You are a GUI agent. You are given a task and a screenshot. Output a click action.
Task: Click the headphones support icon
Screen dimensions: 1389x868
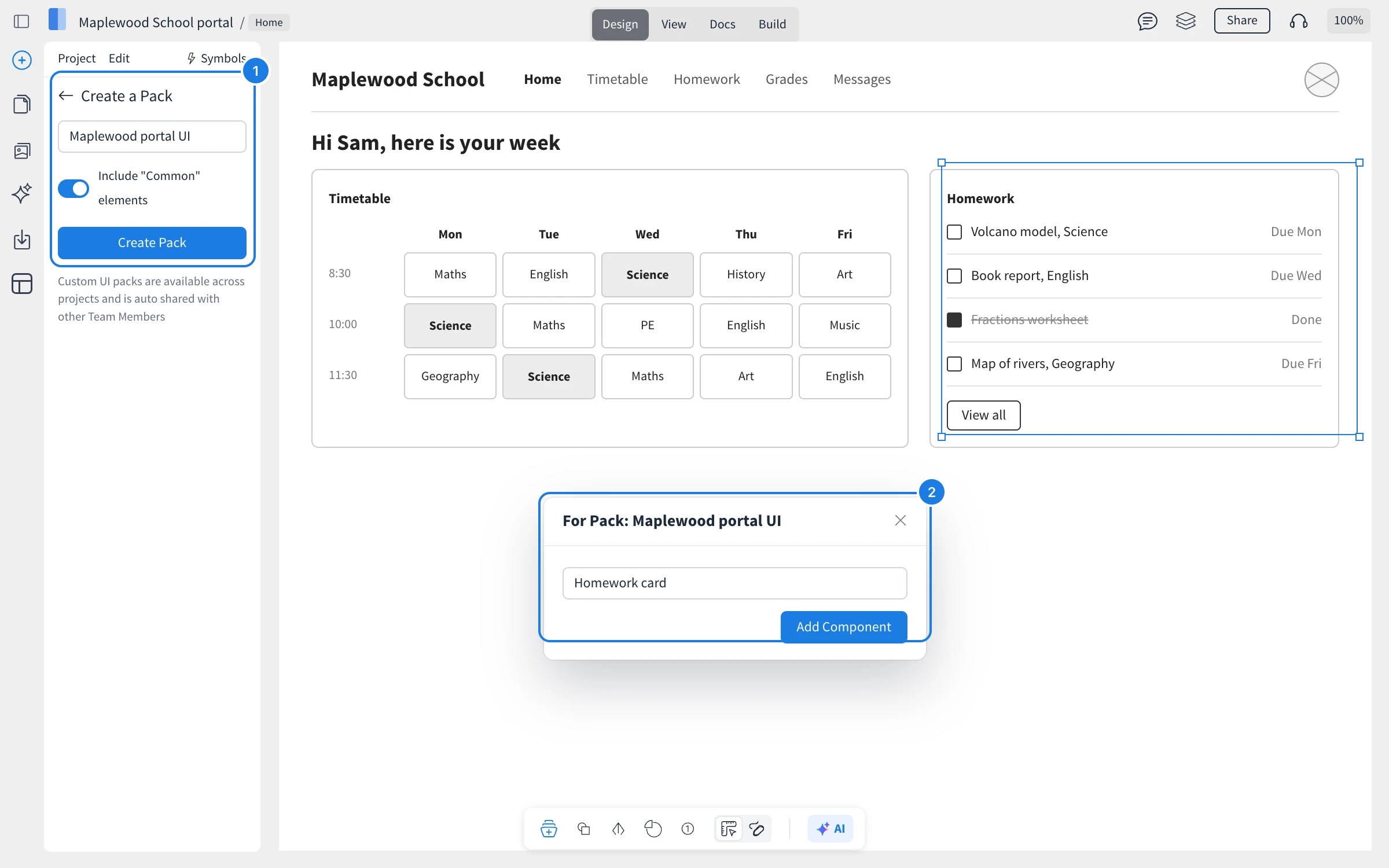coord(1299,21)
